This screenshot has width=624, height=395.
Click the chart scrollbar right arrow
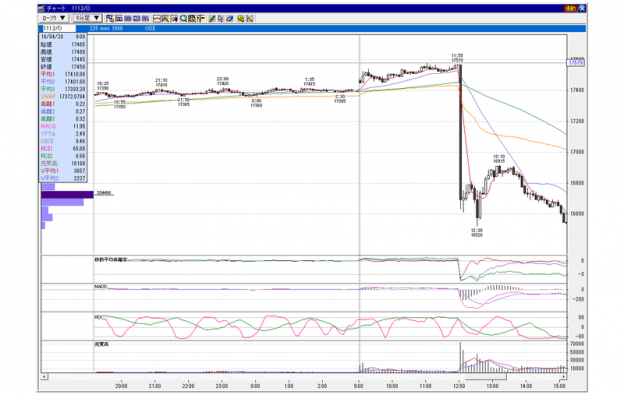(x=564, y=376)
